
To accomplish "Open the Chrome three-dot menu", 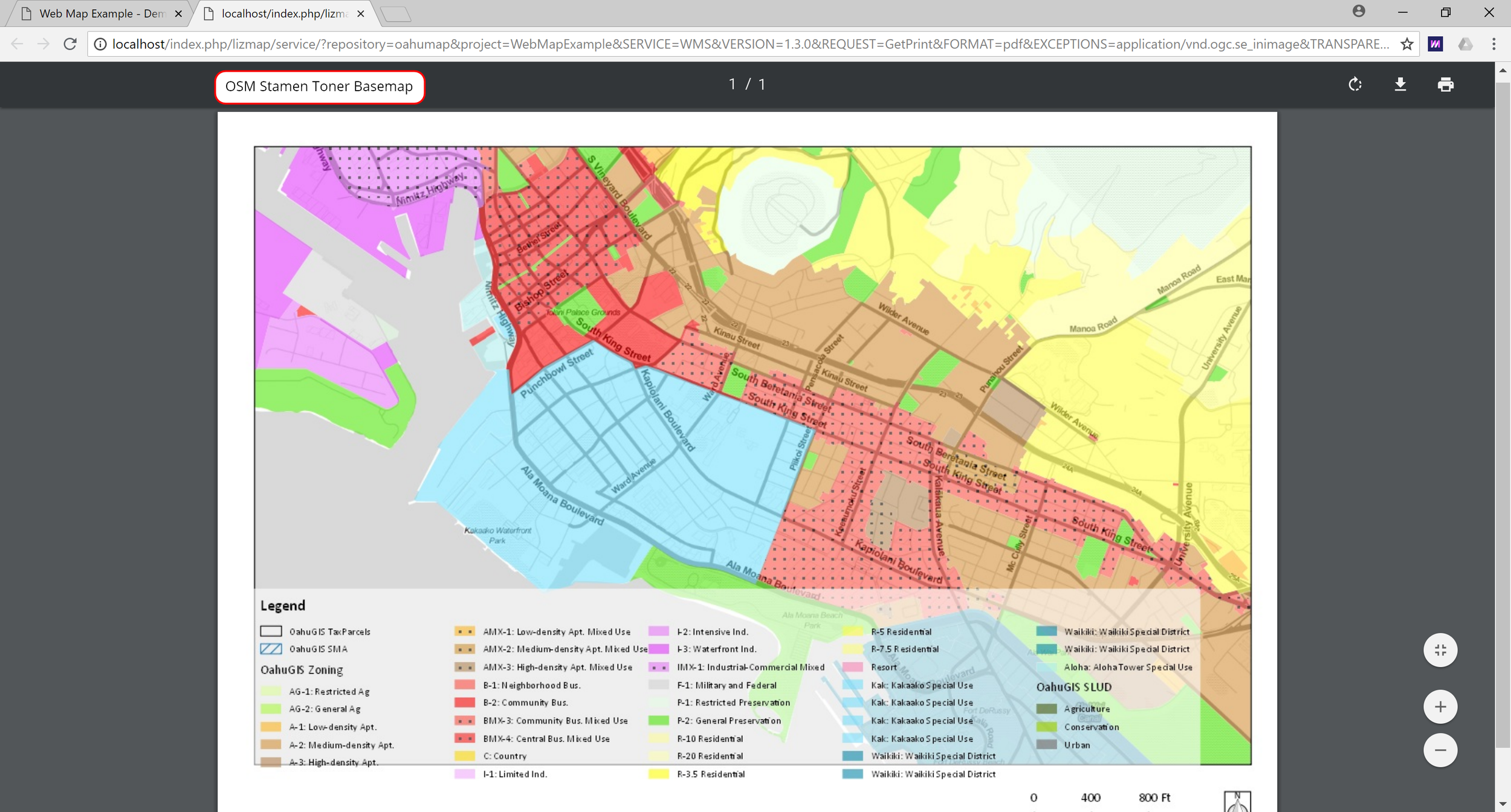I will [1493, 44].
